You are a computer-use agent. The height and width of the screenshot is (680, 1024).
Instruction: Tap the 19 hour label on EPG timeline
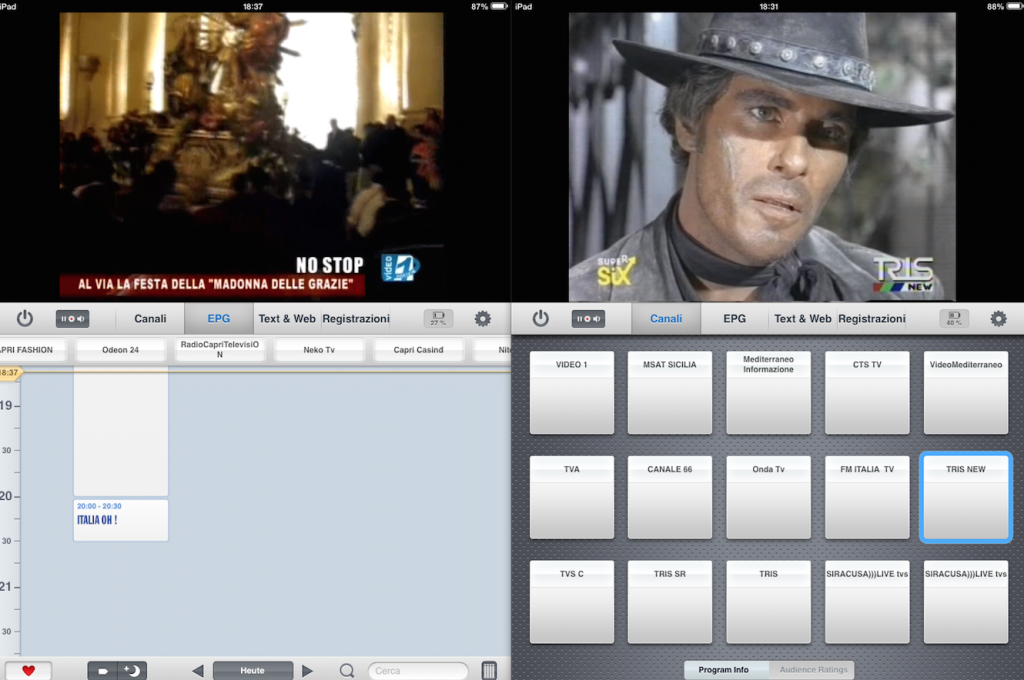[7, 406]
